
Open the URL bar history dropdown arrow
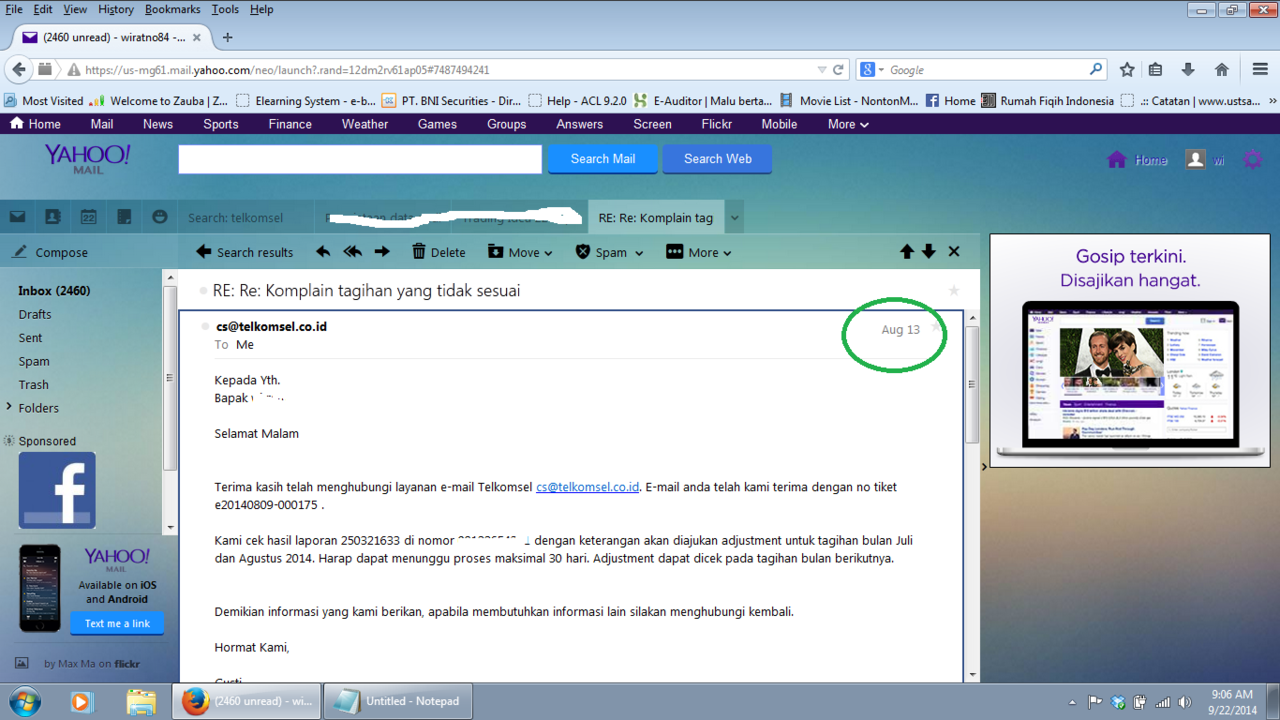(x=822, y=70)
